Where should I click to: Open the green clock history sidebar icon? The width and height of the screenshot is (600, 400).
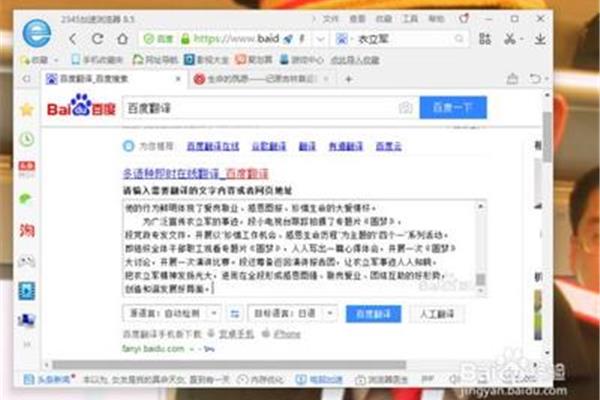point(27,139)
